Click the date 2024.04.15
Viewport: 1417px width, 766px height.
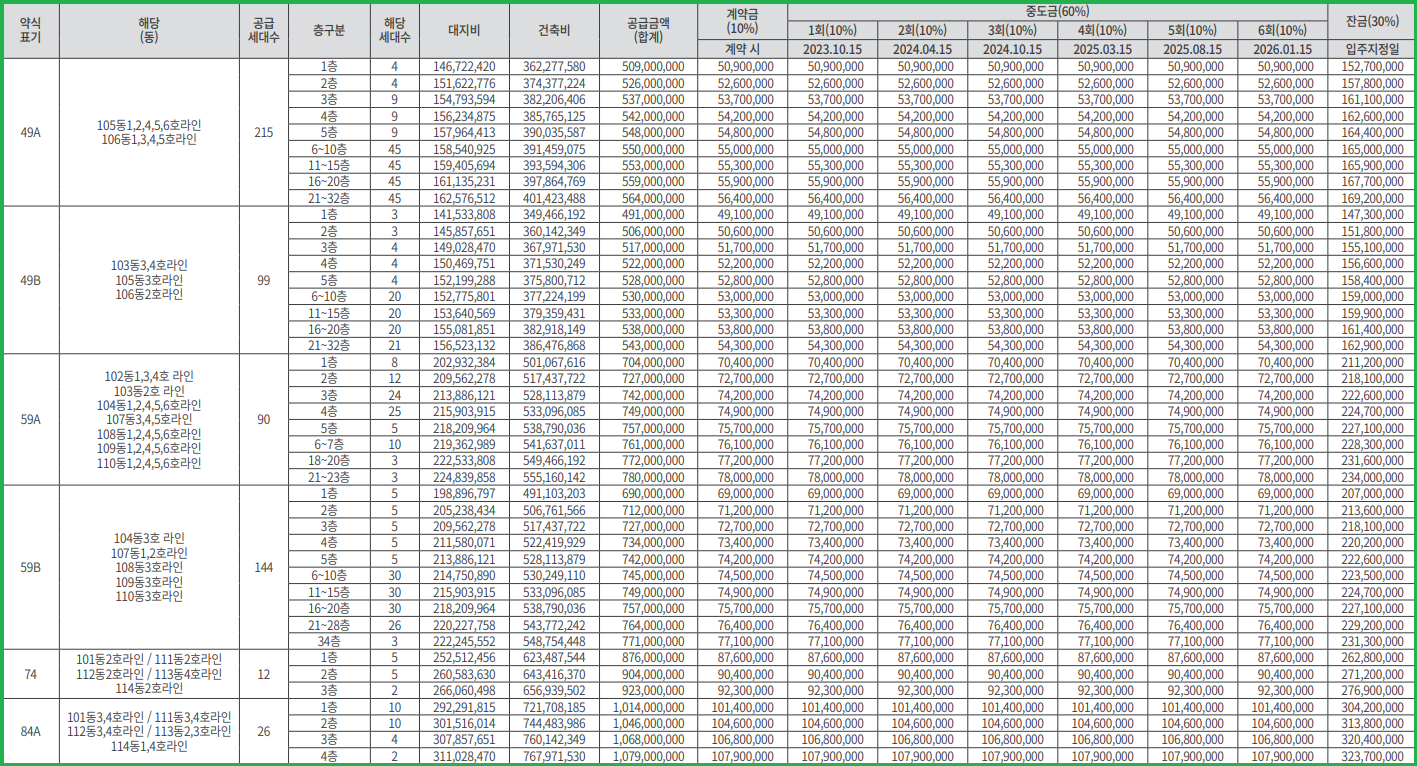[922, 49]
